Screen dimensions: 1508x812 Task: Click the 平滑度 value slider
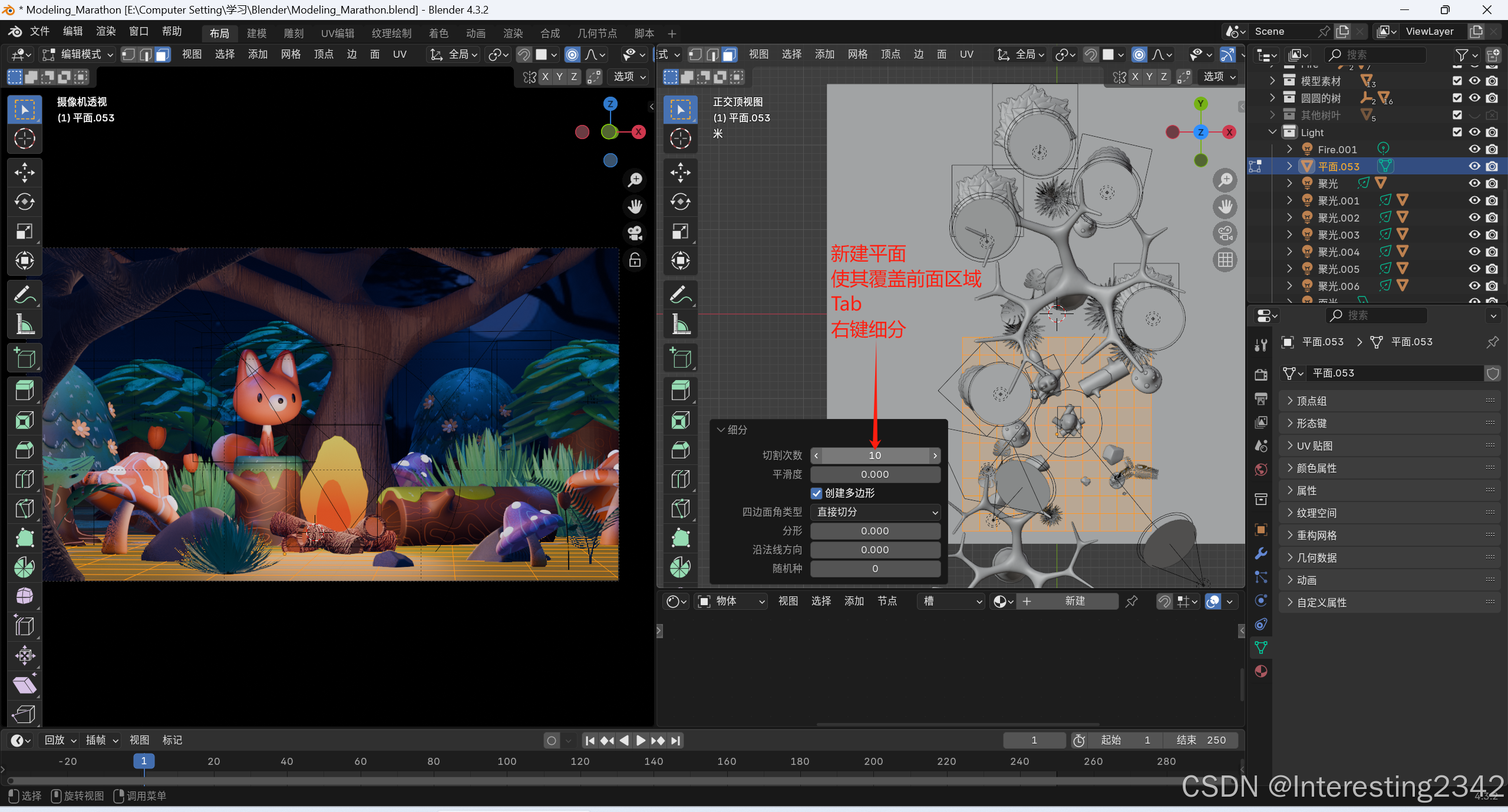875,474
